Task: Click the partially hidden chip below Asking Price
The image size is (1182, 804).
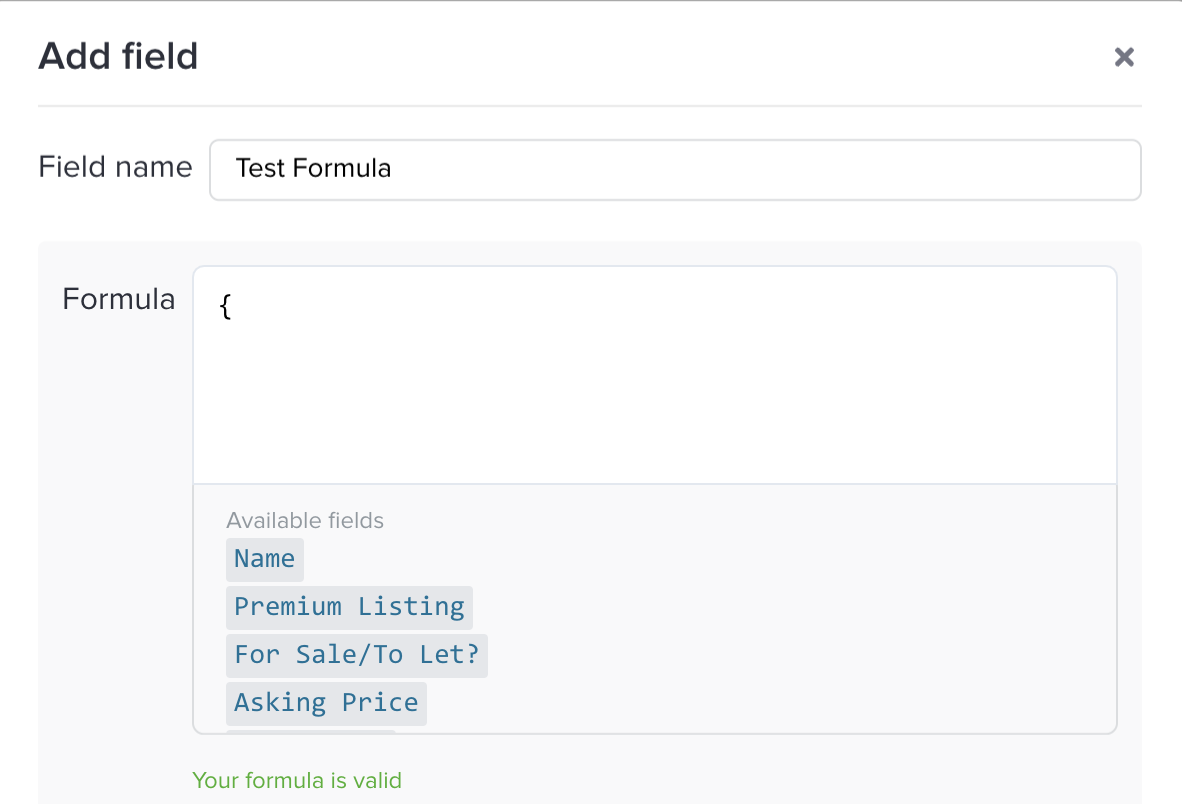Action: click(310, 732)
